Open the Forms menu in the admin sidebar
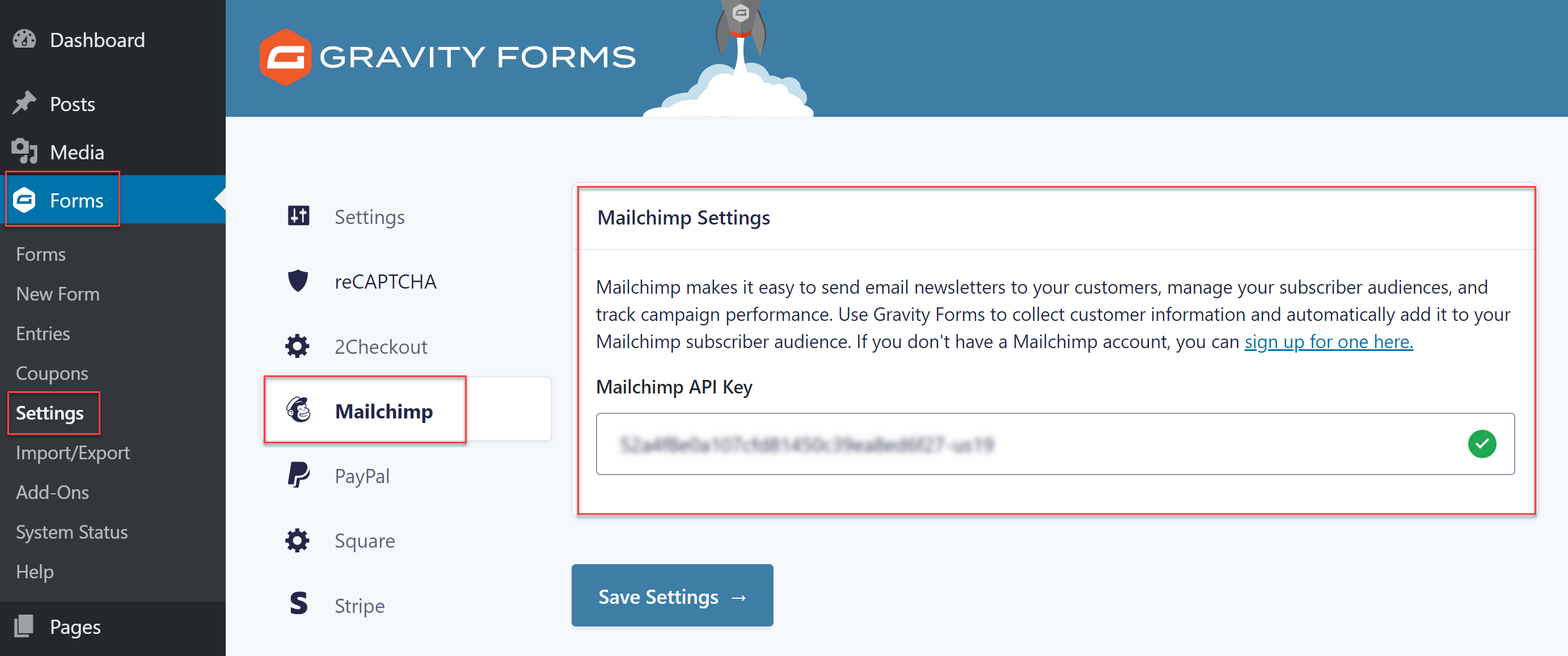Image resolution: width=1568 pixels, height=656 pixels. tap(77, 200)
